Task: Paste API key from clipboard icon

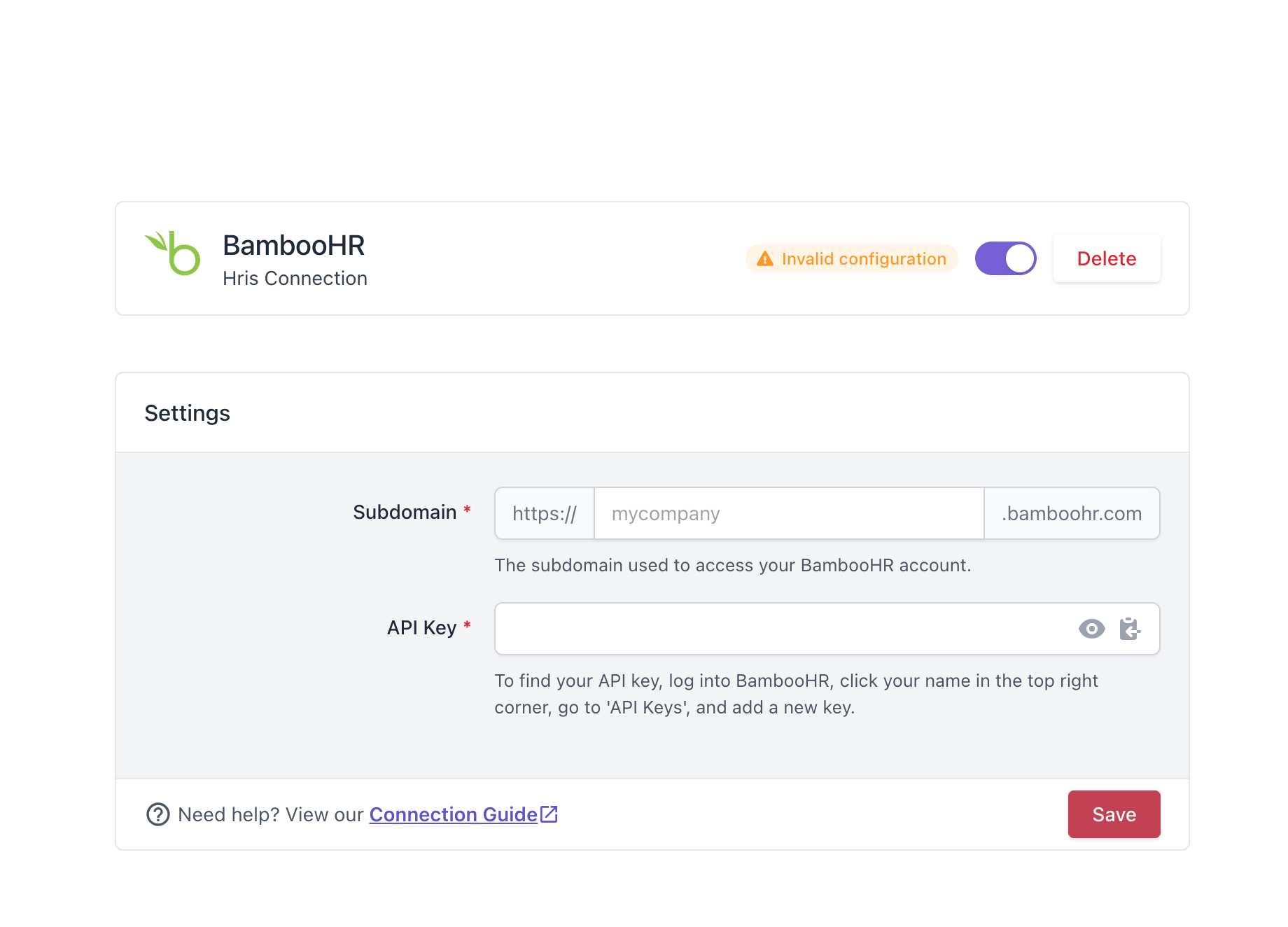Action: [x=1130, y=629]
